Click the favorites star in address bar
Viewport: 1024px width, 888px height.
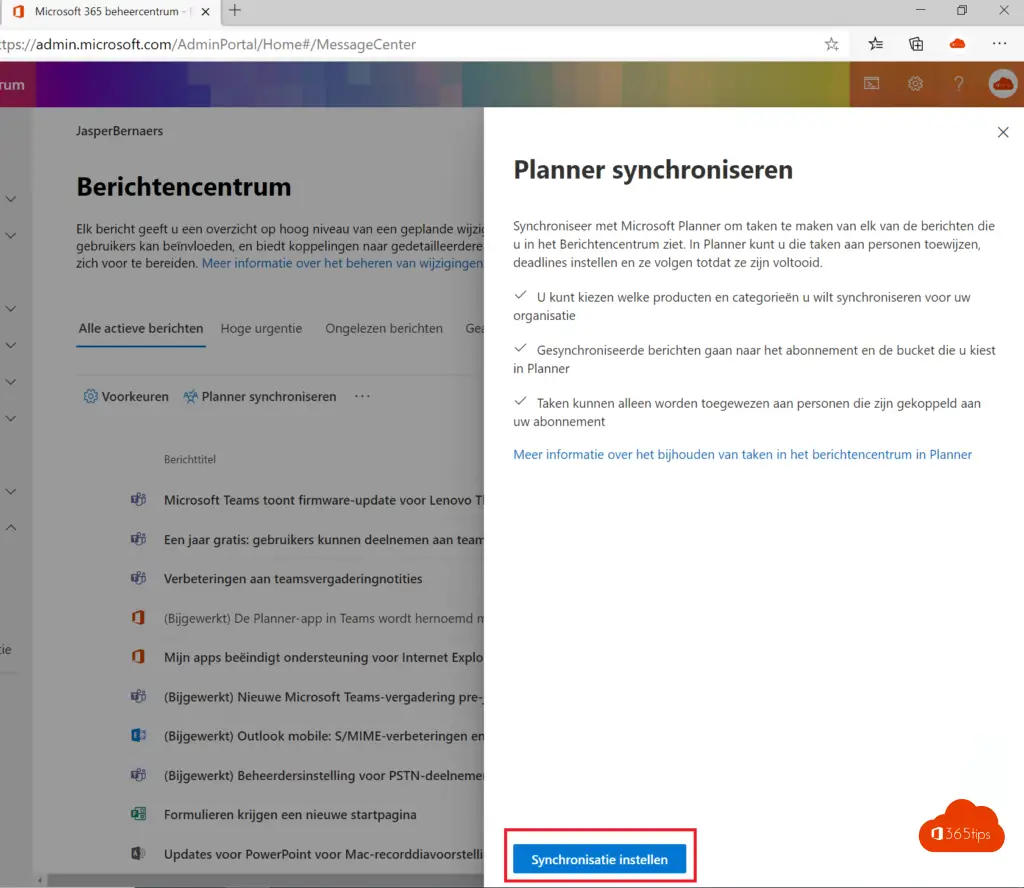831,44
